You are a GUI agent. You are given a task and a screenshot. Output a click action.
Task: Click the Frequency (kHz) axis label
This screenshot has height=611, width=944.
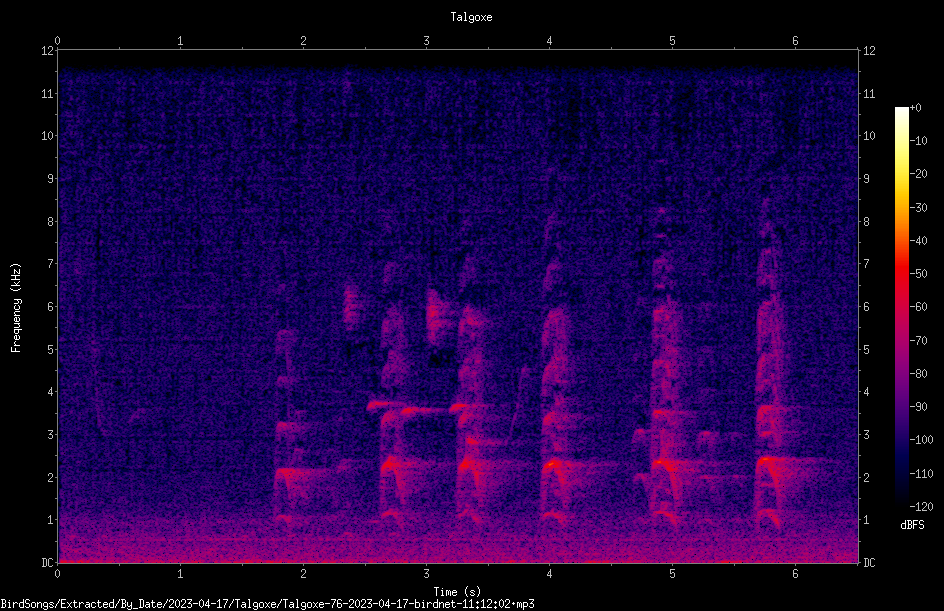pyautogui.click(x=16, y=308)
